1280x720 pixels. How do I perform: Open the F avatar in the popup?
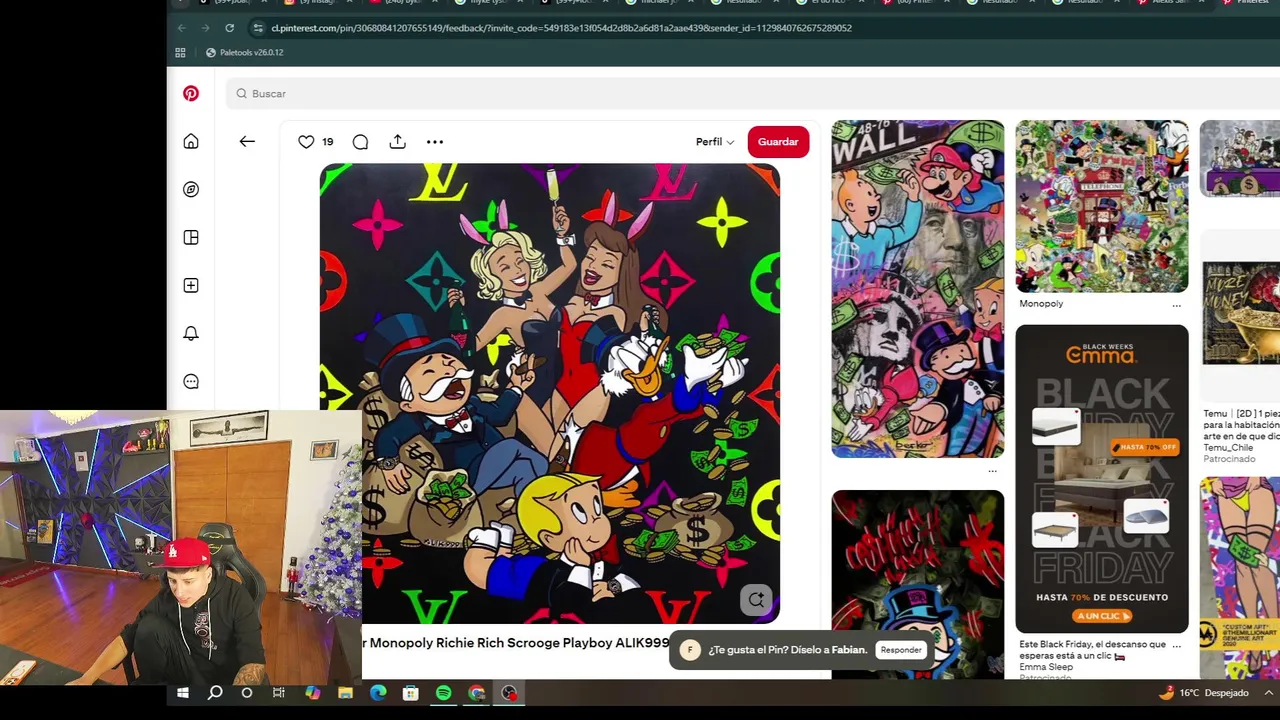click(x=690, y=650)
